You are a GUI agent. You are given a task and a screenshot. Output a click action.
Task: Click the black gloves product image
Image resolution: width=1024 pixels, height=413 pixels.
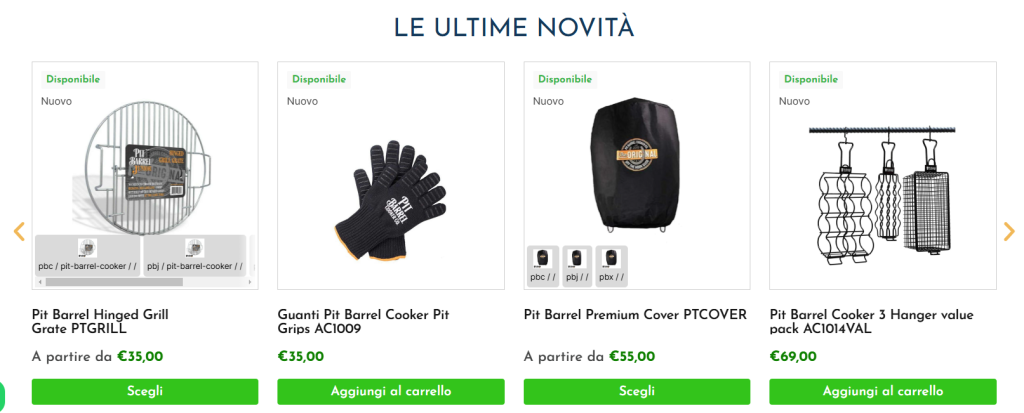[391, 201]
